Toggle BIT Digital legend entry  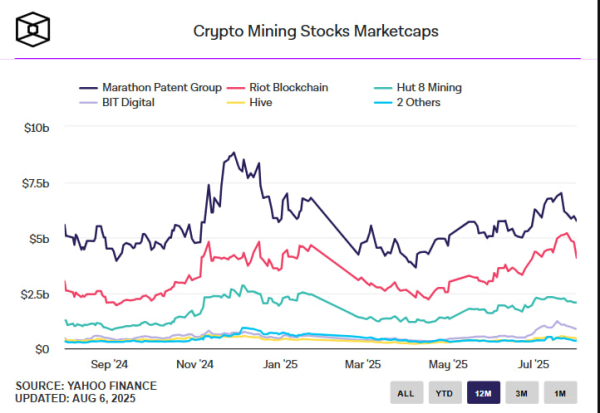117,103
